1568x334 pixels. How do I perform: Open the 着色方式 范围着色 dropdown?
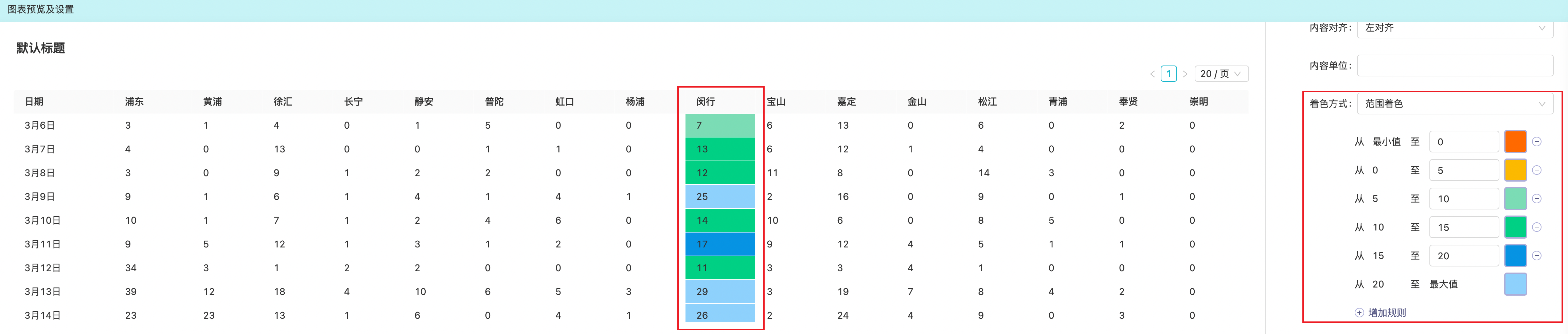point(1455,104)
